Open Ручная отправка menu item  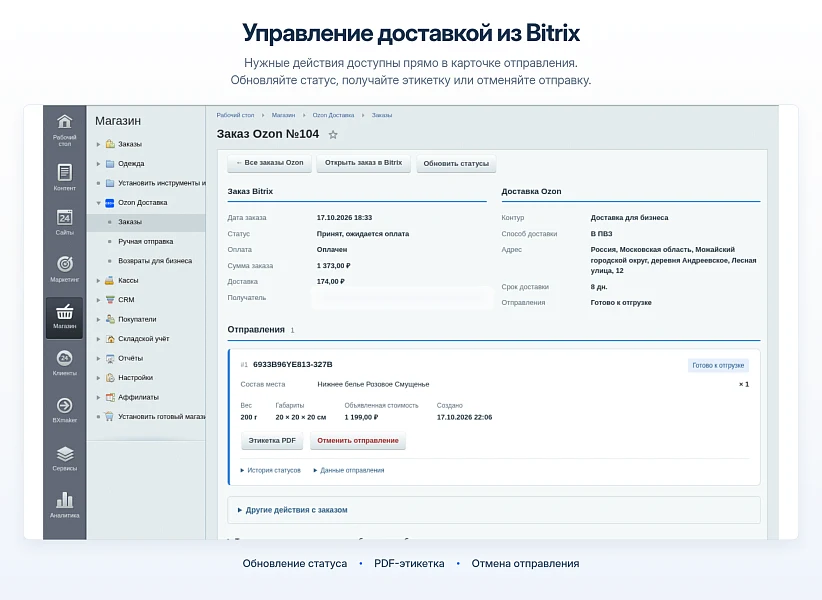coord(145,242)
